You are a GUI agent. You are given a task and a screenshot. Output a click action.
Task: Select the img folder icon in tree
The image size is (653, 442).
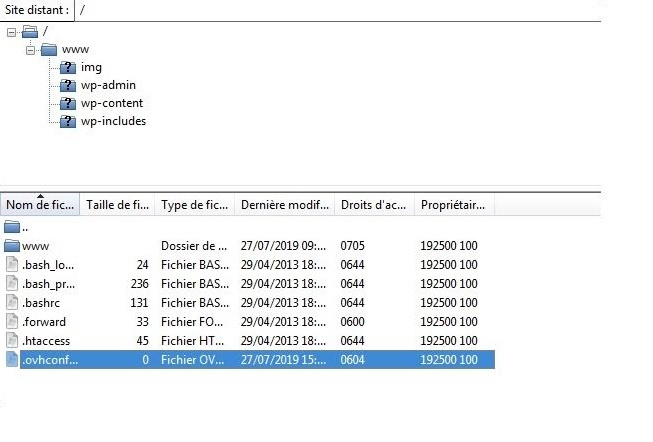tap(68, 67)
